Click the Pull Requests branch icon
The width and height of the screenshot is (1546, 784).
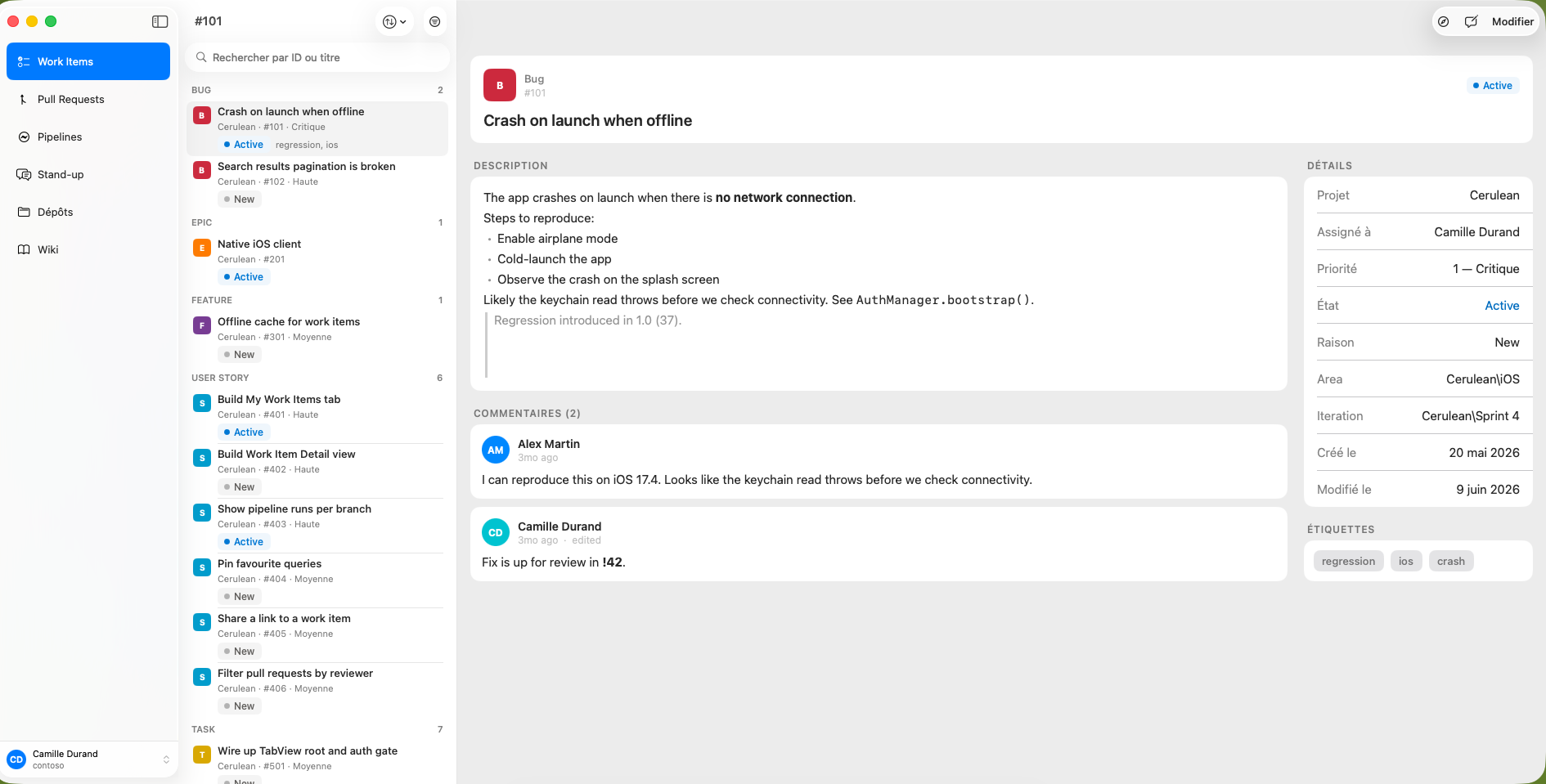(24, 99)
